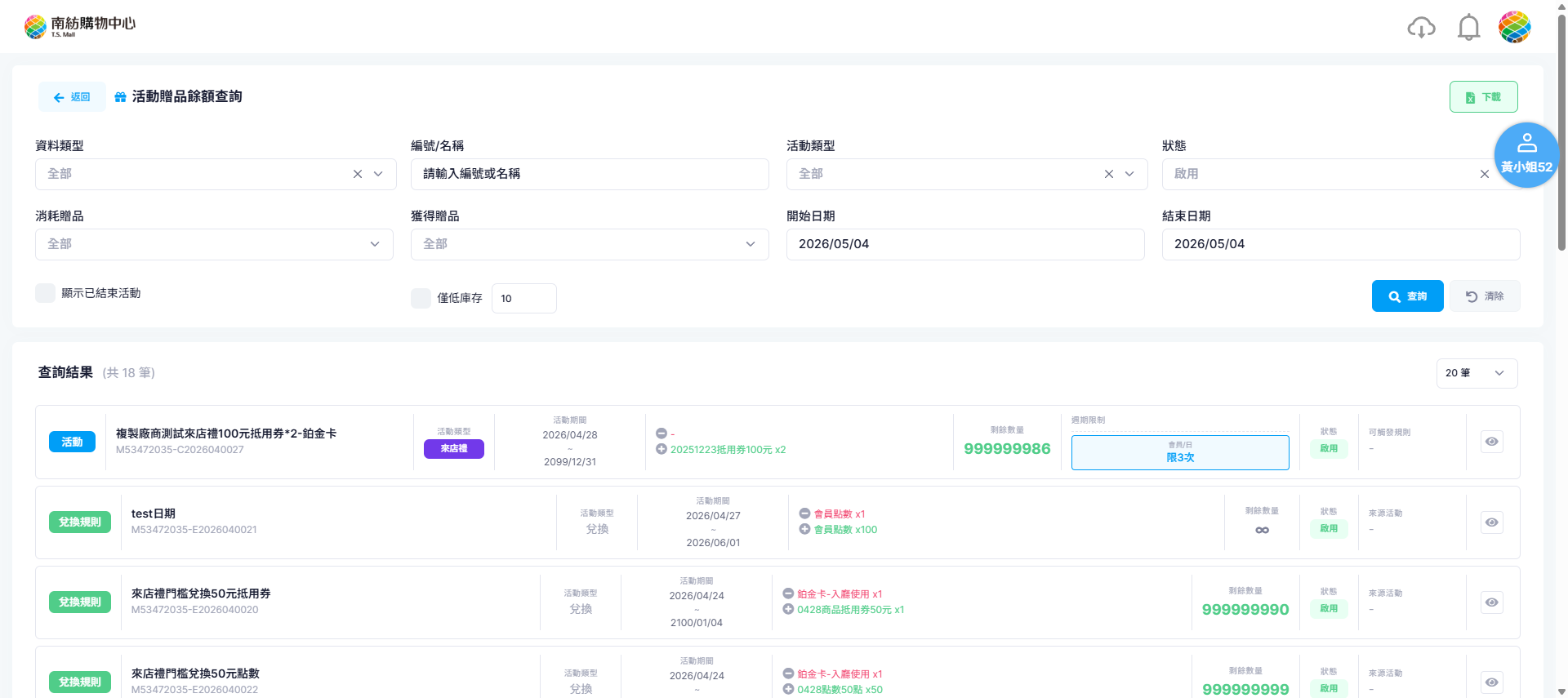The height and width of the screenshot is (698, 1568).
Task: Expand the 活動類型 dropdown
Action: click(x=1129, y=174)
